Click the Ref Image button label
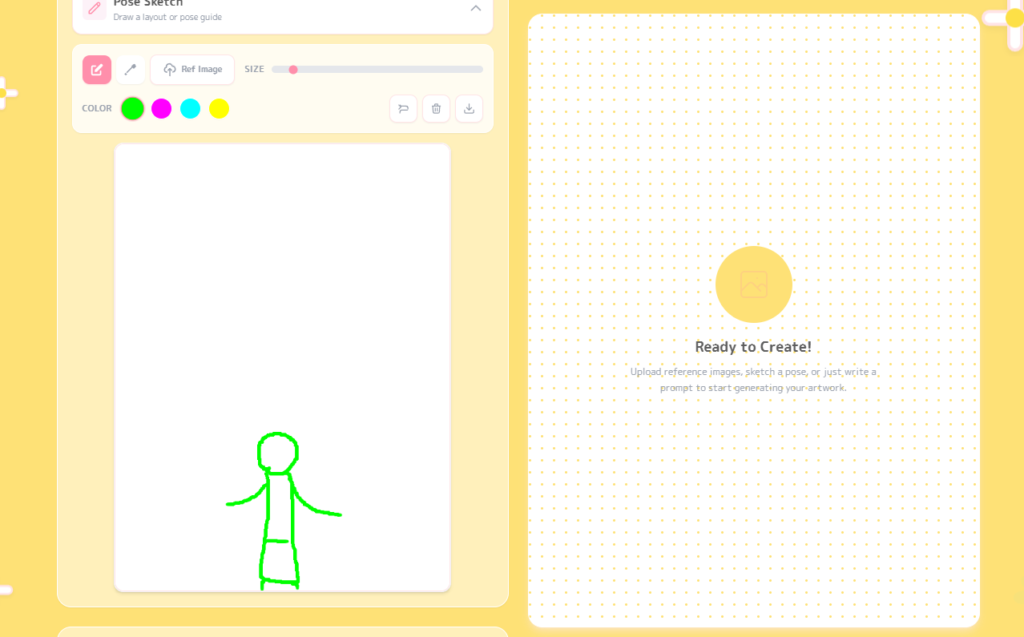The height and width of the screenshot is (637, 1024). (x=202, y=70)
